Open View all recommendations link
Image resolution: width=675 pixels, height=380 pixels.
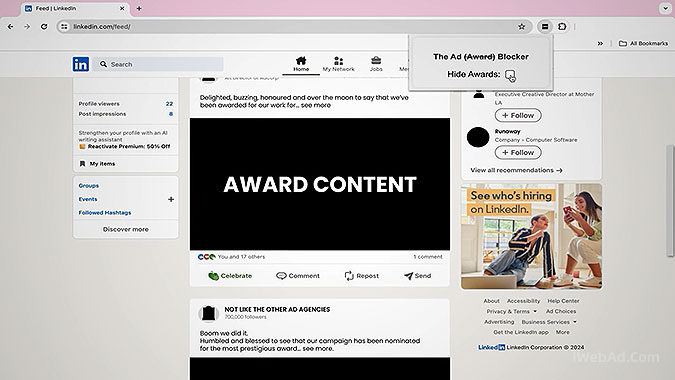tap(516, 170)
